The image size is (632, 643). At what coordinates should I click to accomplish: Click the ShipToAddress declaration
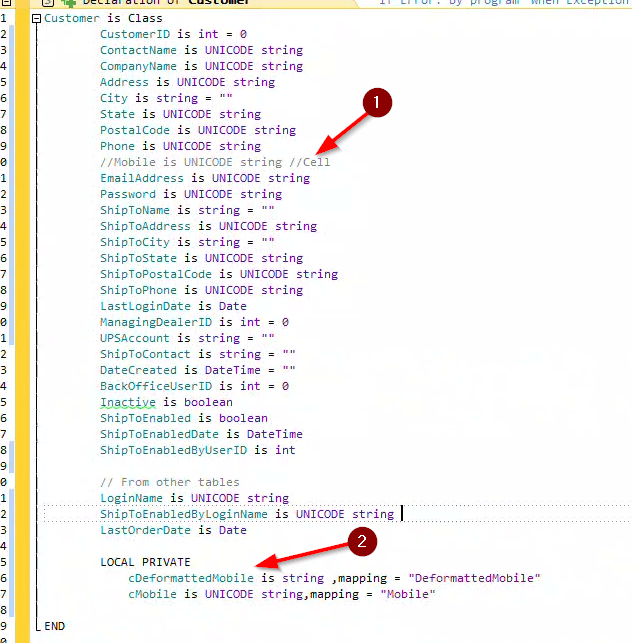click(x=209, y=226)
